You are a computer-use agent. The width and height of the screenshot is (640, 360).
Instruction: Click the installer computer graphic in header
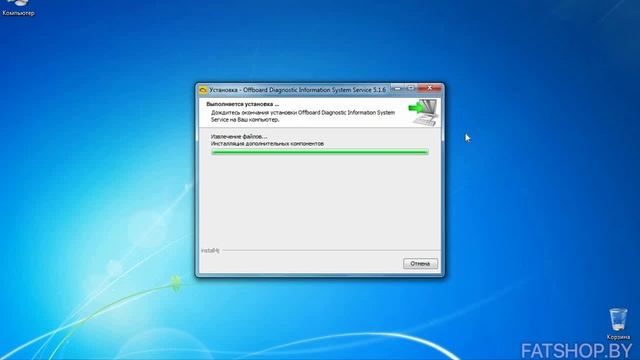[x=423, y=112]
